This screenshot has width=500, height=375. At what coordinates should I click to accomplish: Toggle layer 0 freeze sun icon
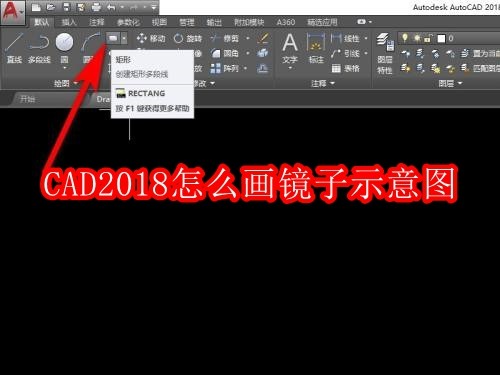pos(417,39)
